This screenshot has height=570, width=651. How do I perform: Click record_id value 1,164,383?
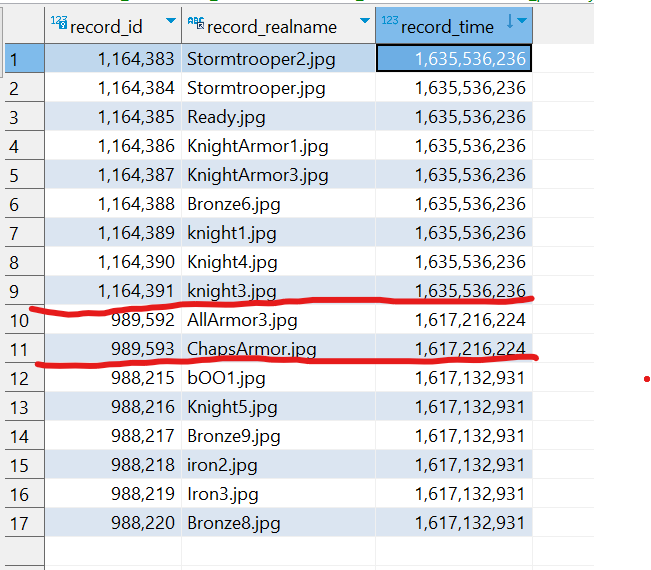113,59
